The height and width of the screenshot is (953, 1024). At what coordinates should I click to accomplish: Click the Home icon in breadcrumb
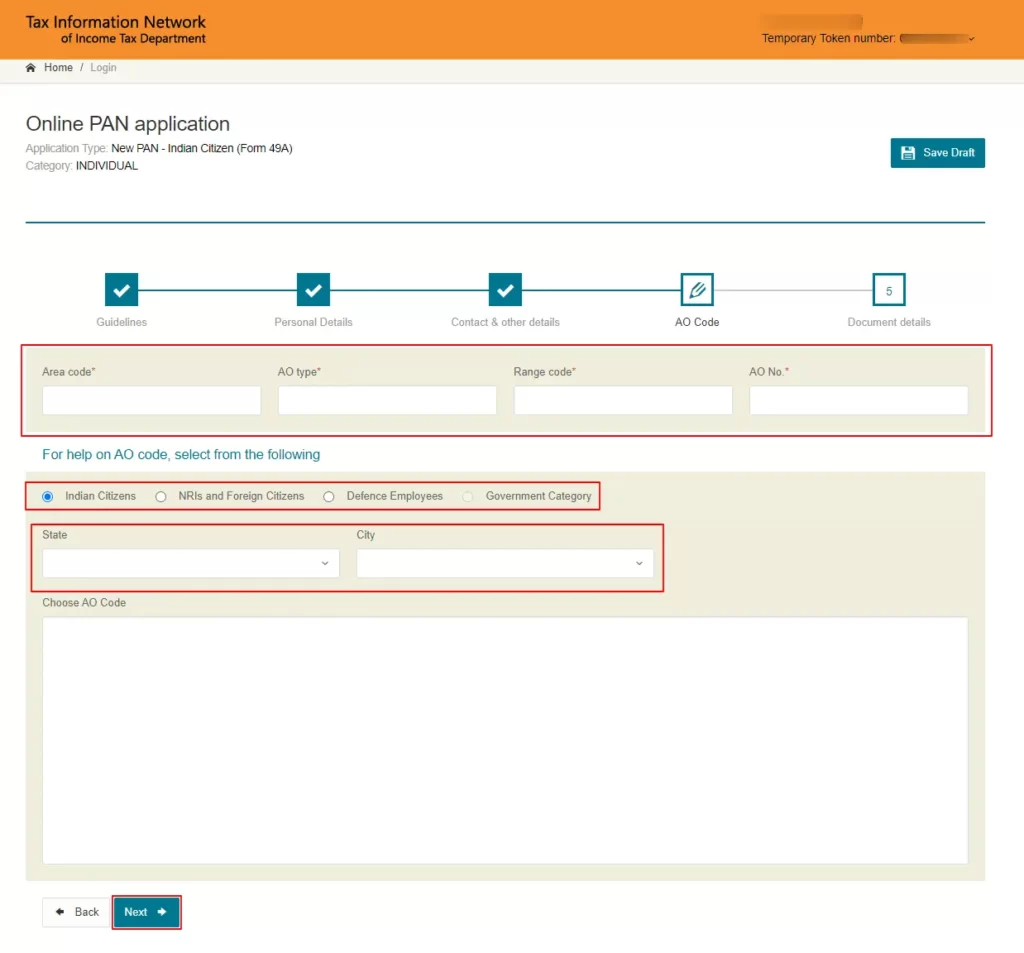click(x=31, y=68)
